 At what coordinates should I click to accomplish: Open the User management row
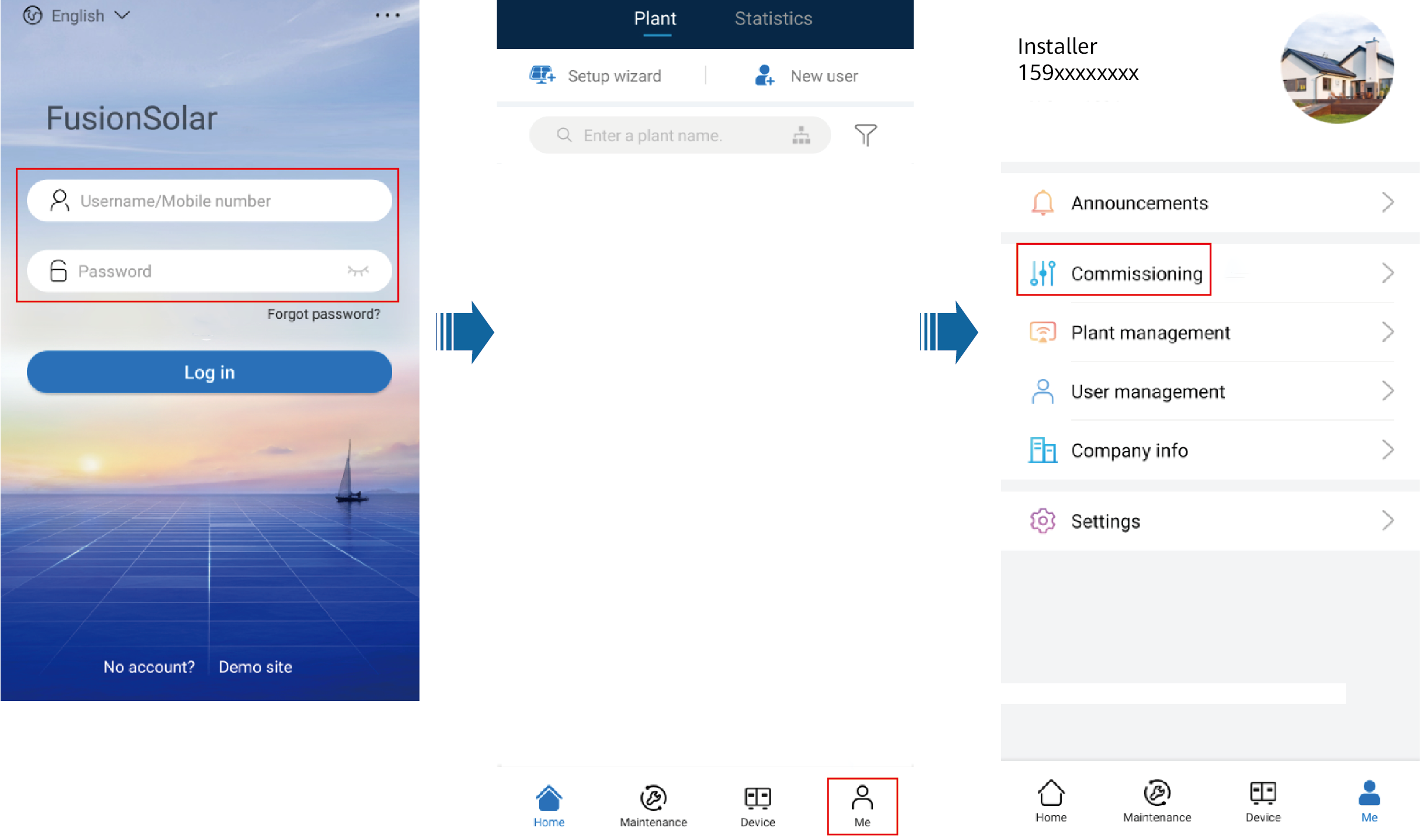[x=1210, y=391]
